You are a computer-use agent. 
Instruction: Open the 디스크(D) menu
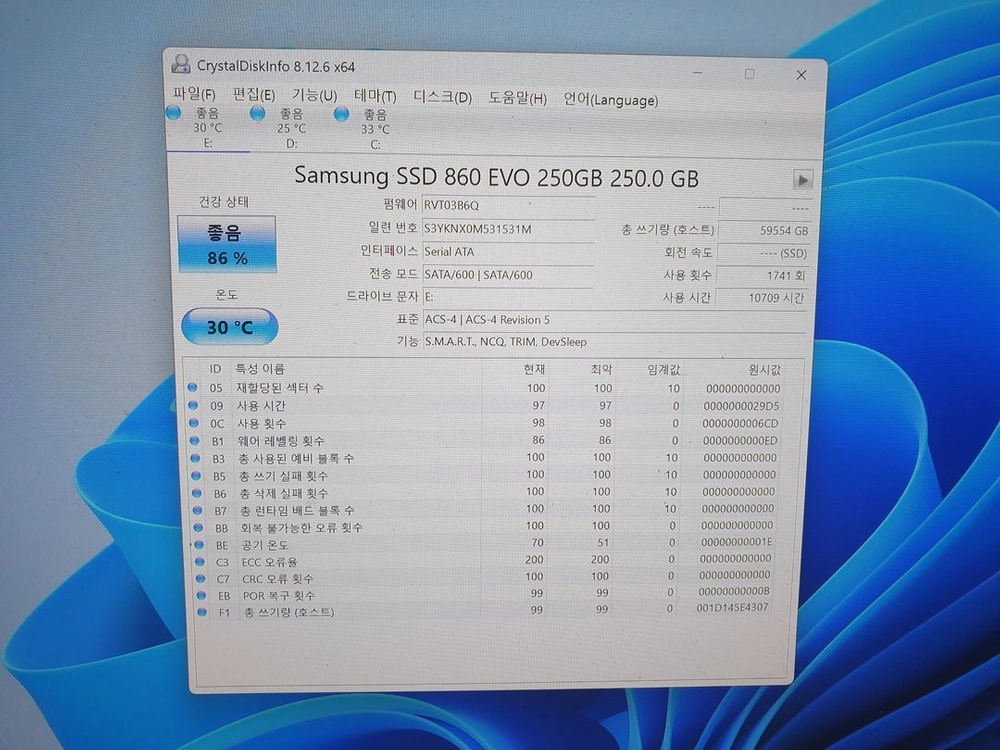(x=443, y=97)
